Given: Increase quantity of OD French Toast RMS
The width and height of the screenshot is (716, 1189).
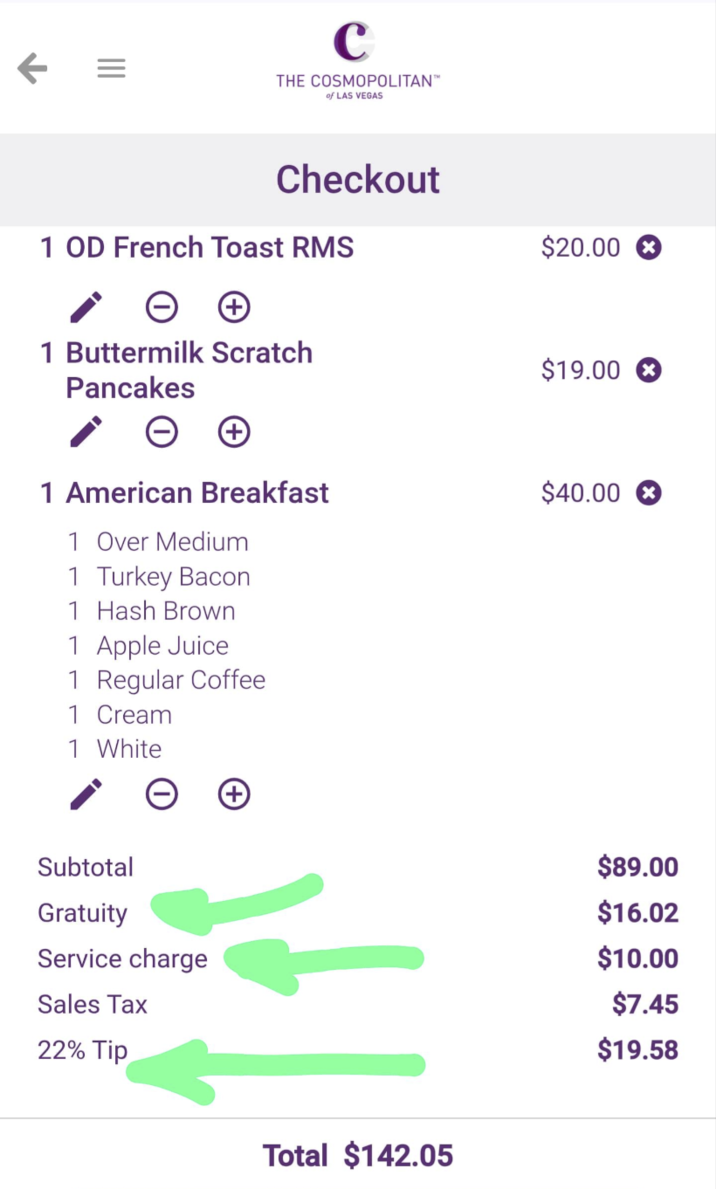Looking at the screenshot, I should click(x=233, y=307).
